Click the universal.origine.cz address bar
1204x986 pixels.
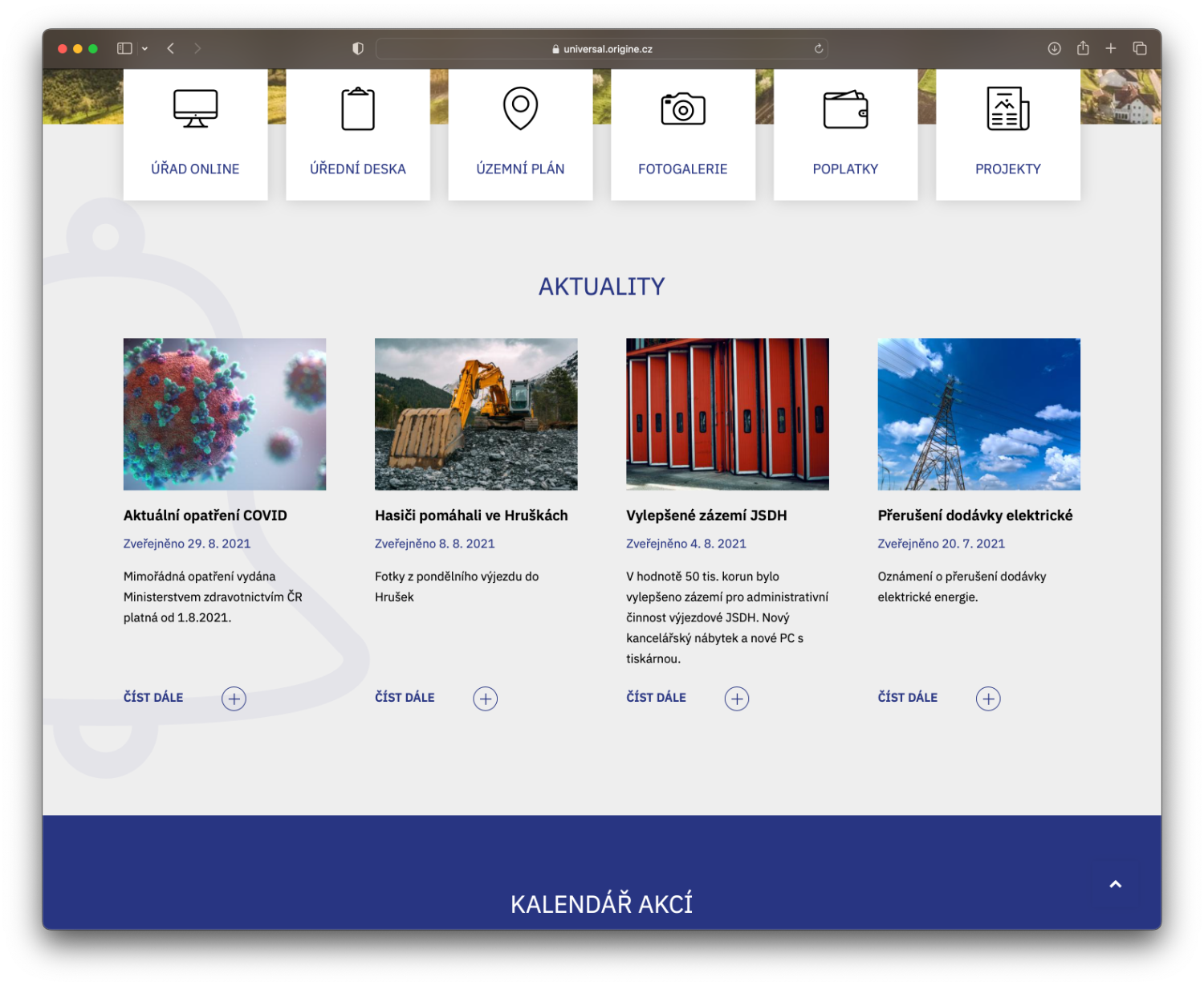pyautogui.click(x=602, y=49)
